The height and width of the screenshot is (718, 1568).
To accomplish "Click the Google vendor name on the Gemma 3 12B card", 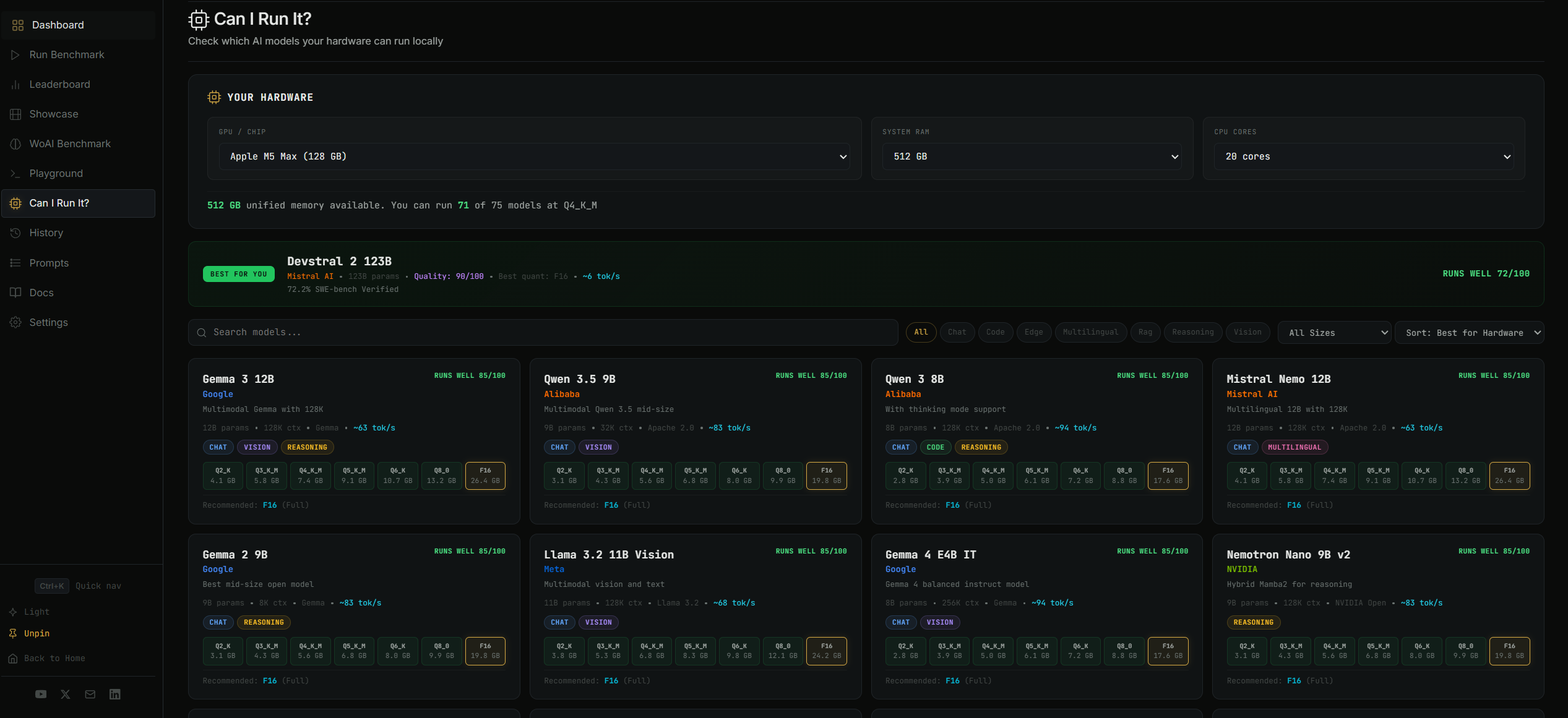I will (x=218, y=394).
